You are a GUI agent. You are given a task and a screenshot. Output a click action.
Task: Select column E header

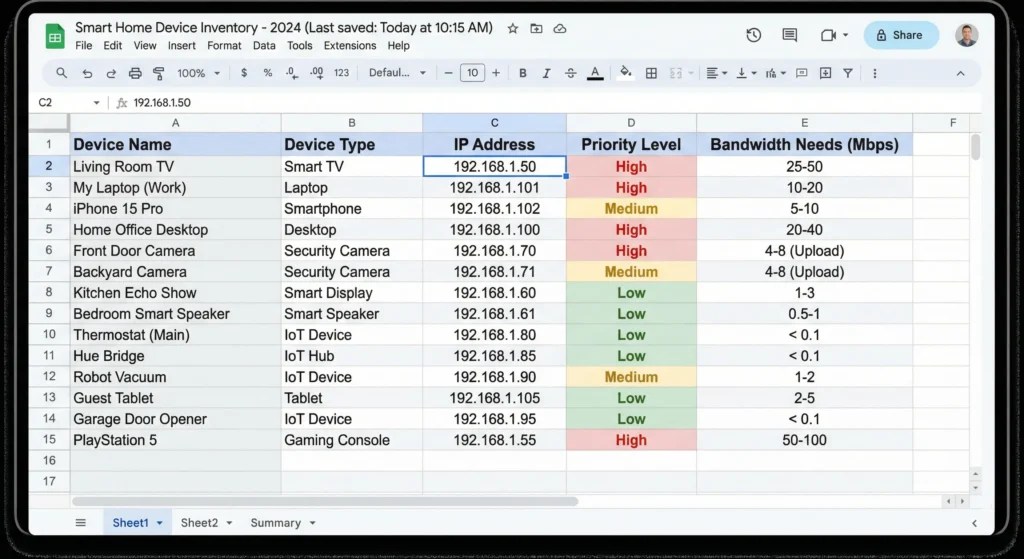click(804, 123)
